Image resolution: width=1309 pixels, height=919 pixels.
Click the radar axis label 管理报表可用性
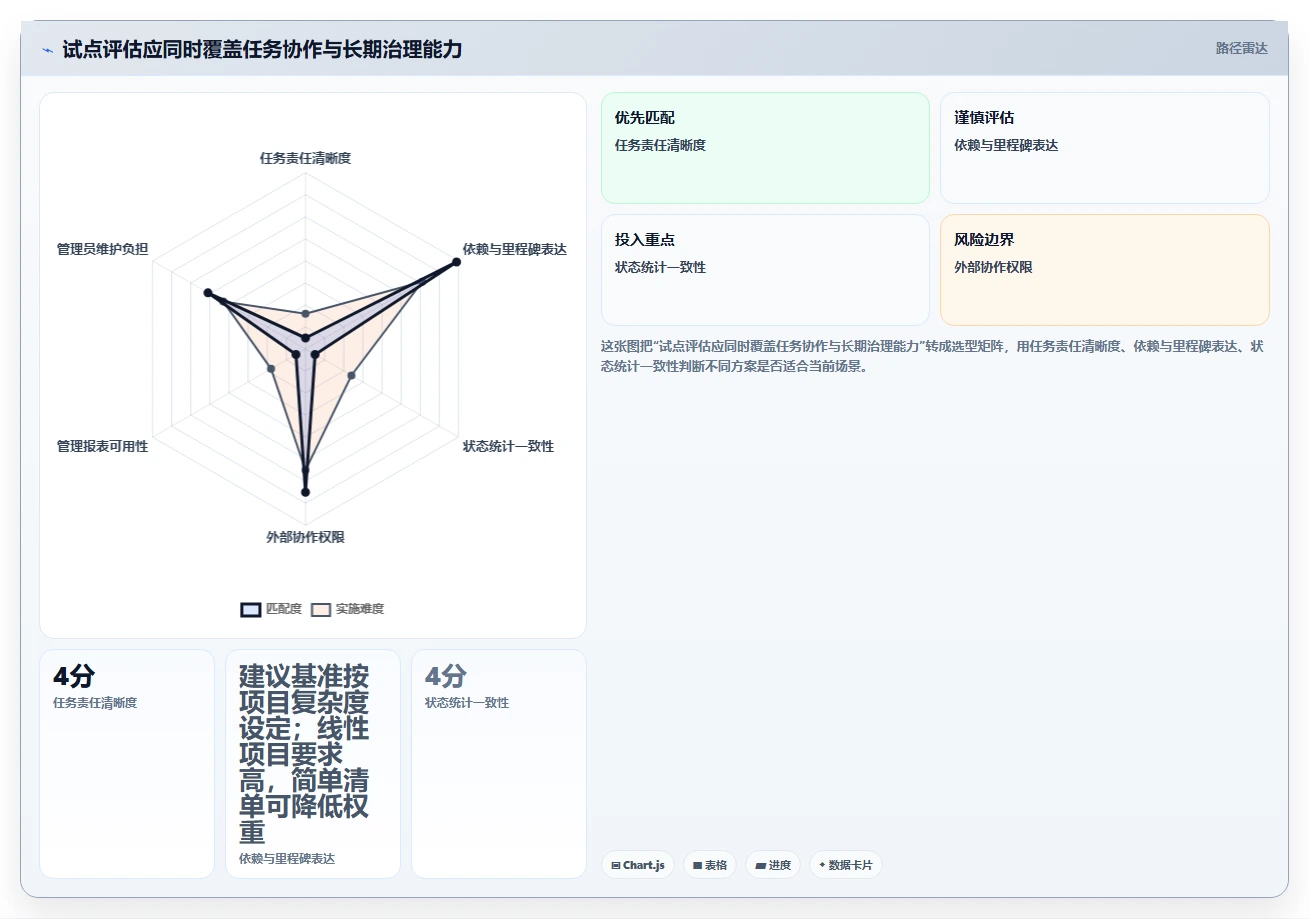(102, 446)
